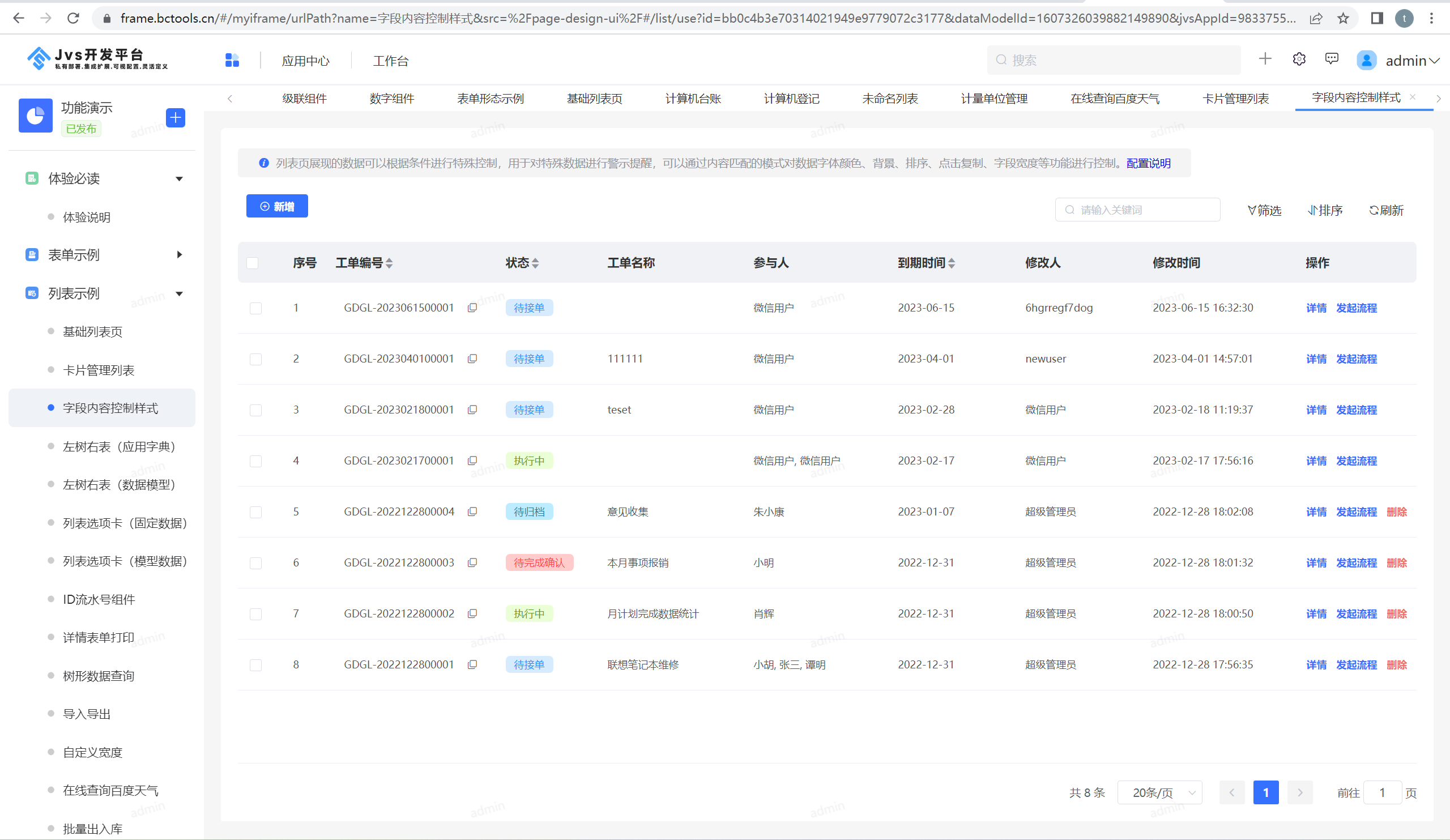Check the select-all checkbox in table header
The image size is (1450, 840).
click(253, 263)
